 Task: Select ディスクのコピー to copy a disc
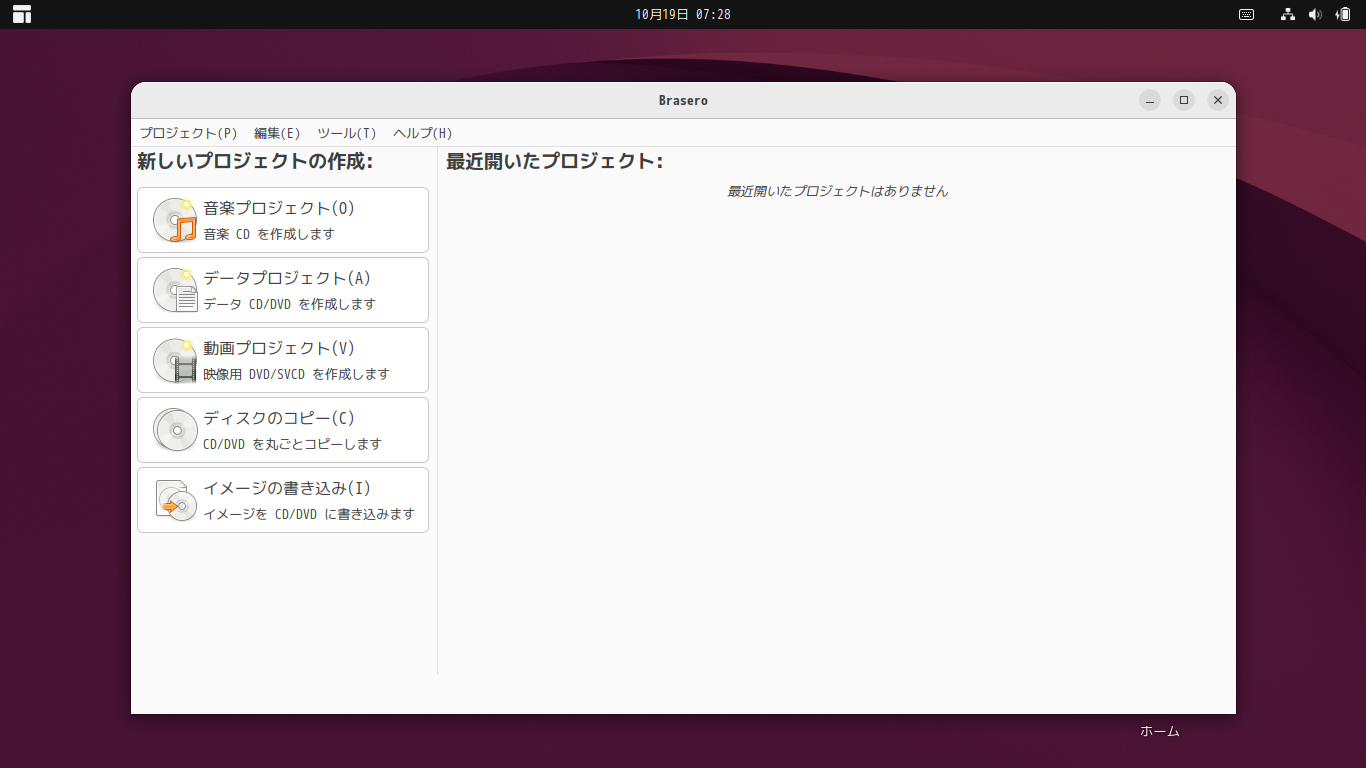click(283, 430)
